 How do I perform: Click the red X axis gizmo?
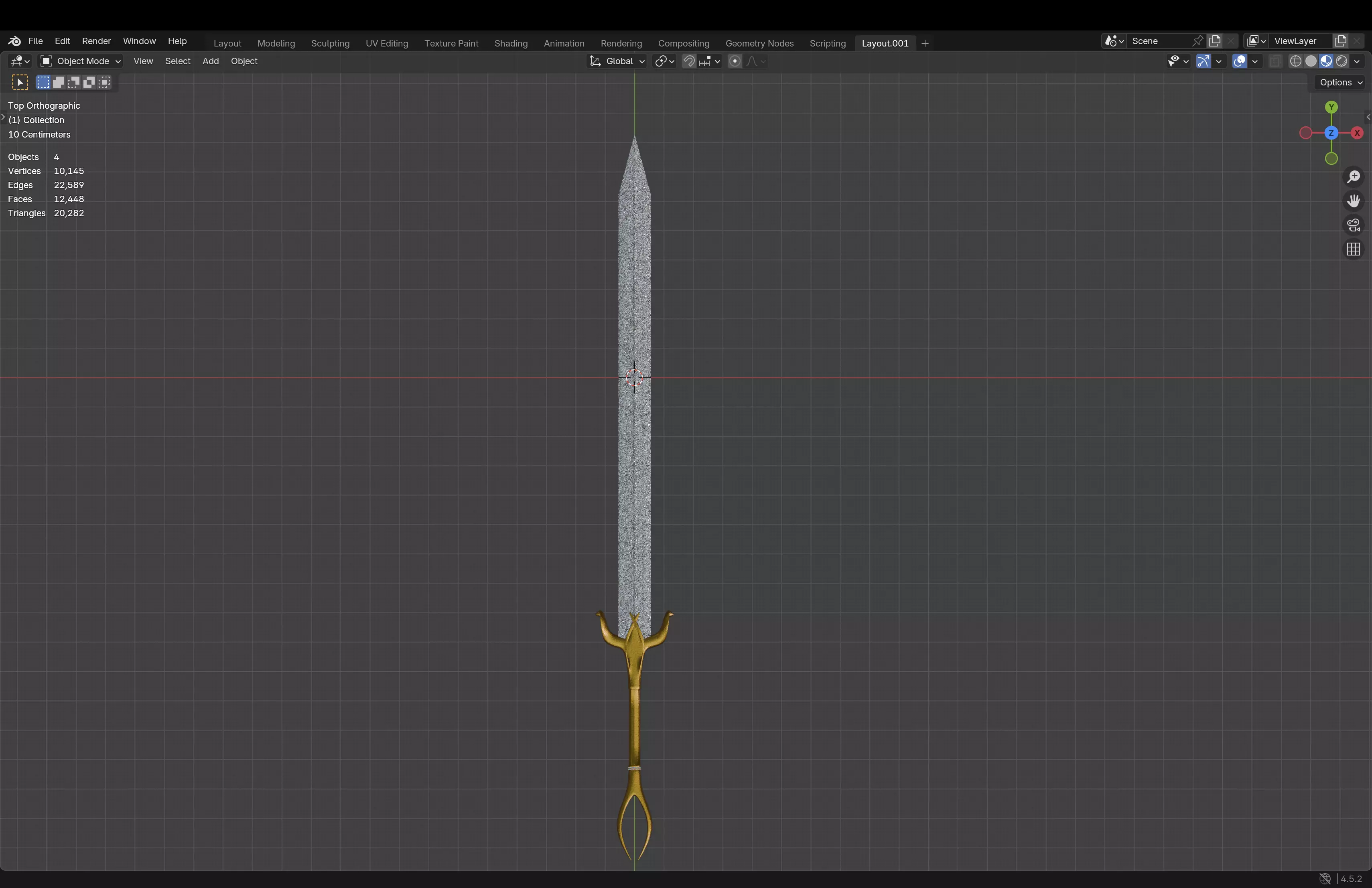(x=1357, y=133)
